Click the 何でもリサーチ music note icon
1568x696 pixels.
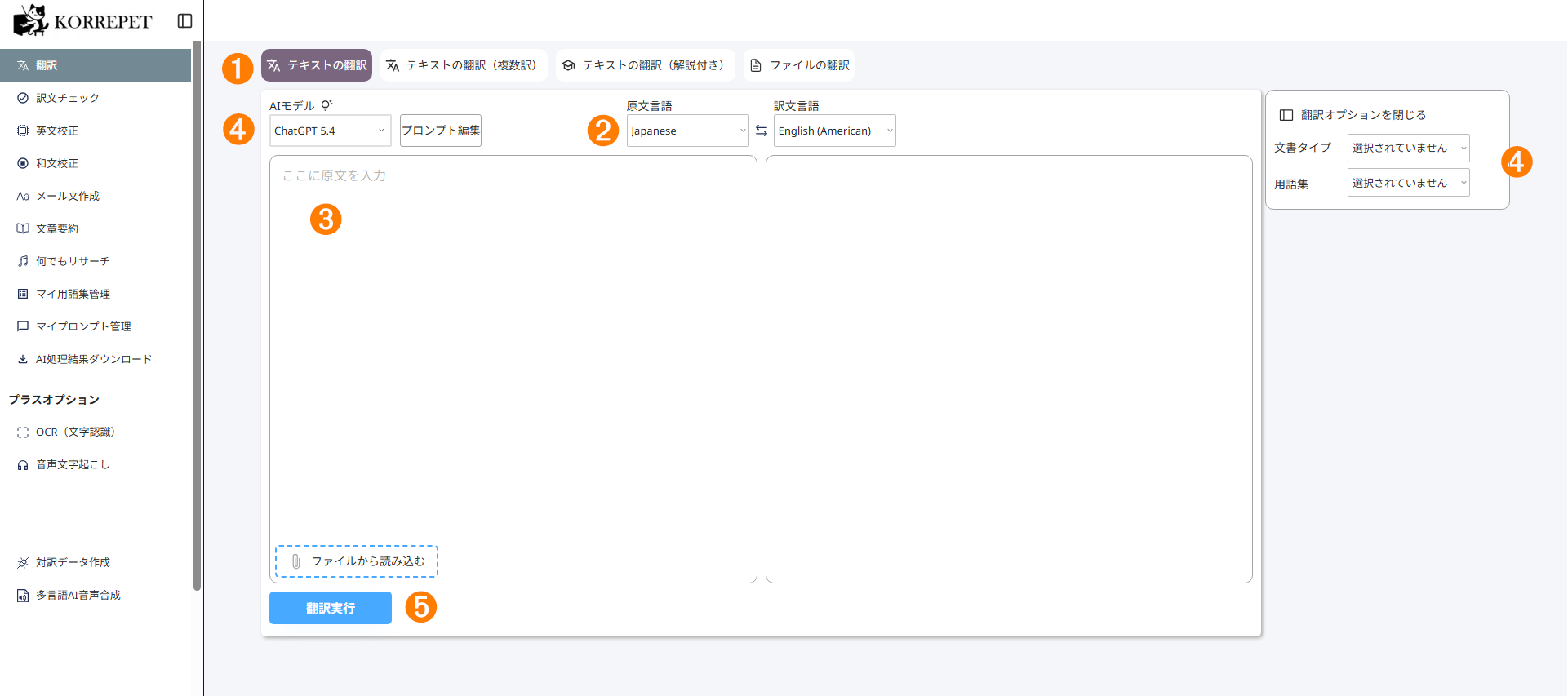[23, 261]
